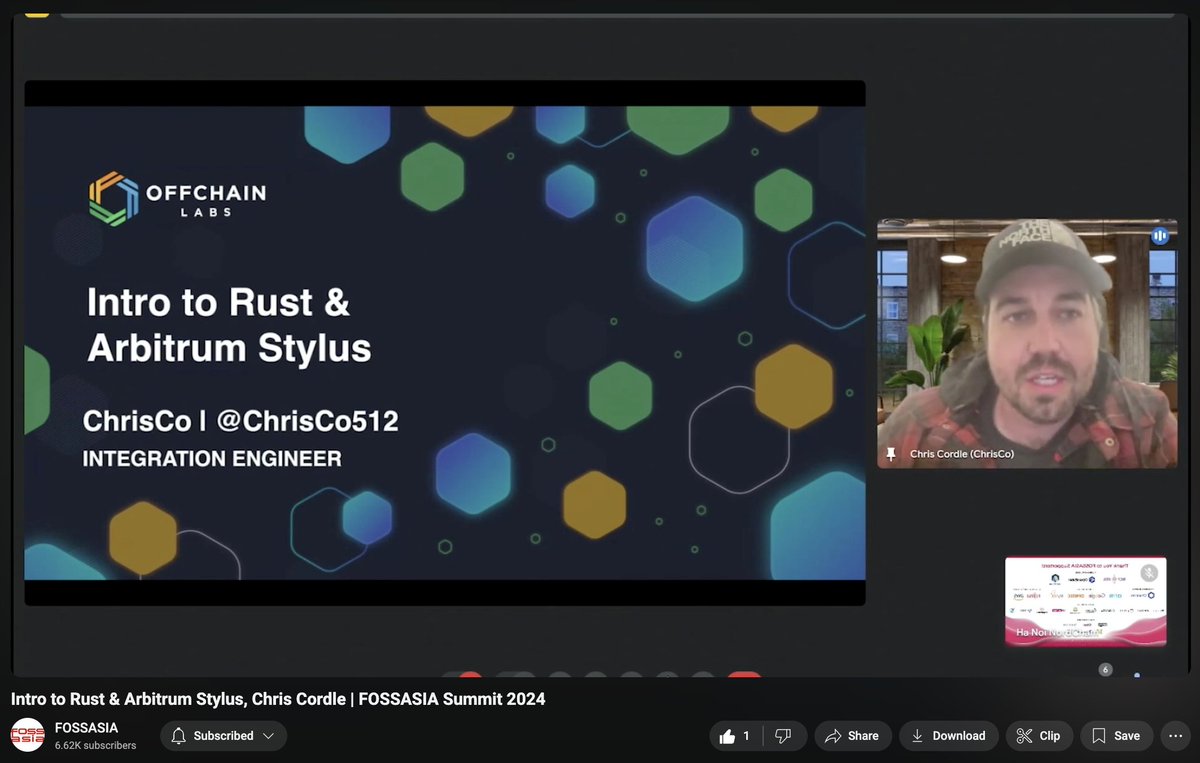Click the 6.62K subscribers text
This screenshot has width=1200, height=763.
click(x=95, y=746)
